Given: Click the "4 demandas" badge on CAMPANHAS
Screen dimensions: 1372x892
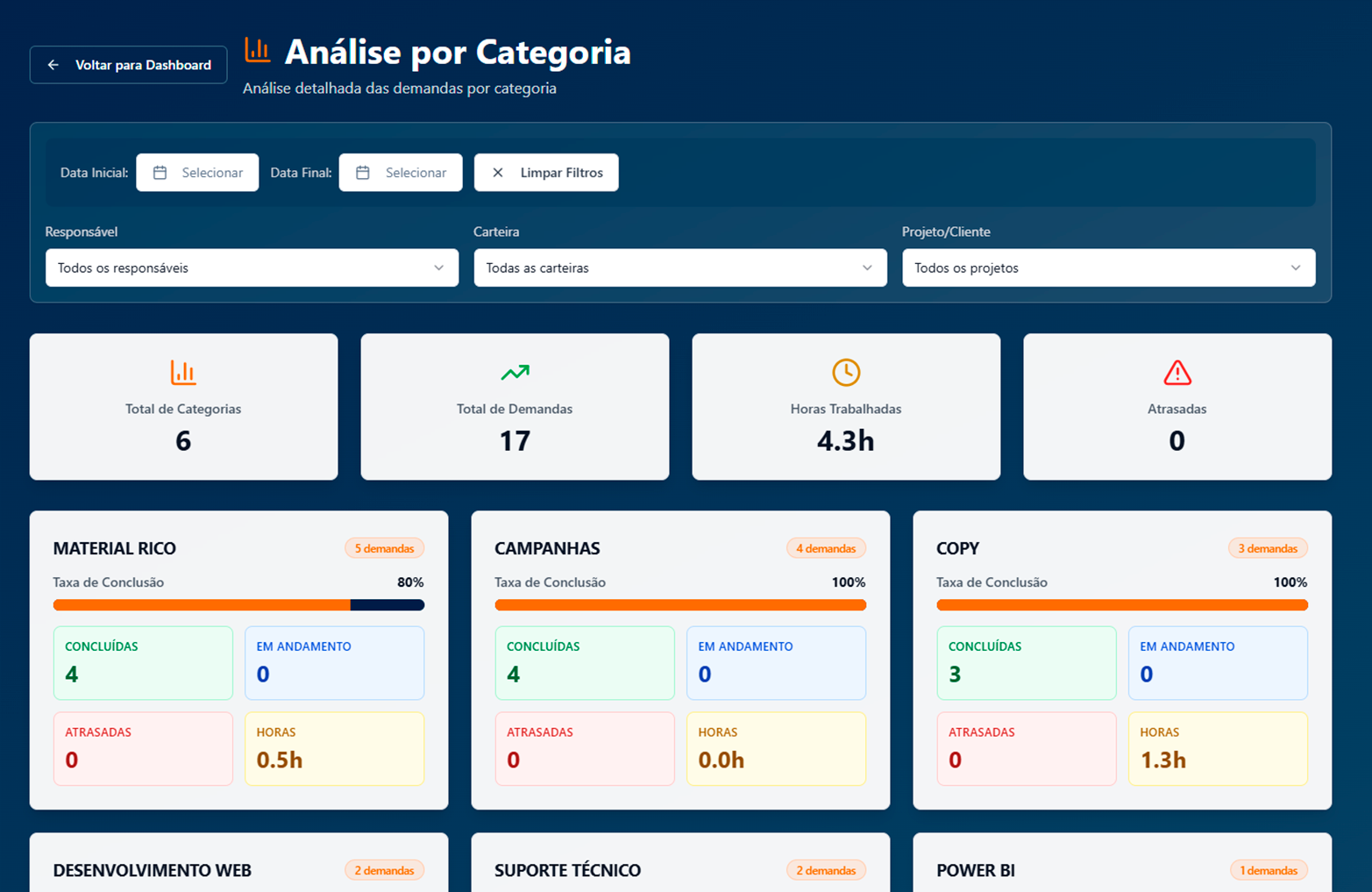Looking at the screenshot, I should pyautogui.click(x=826, y=548).
